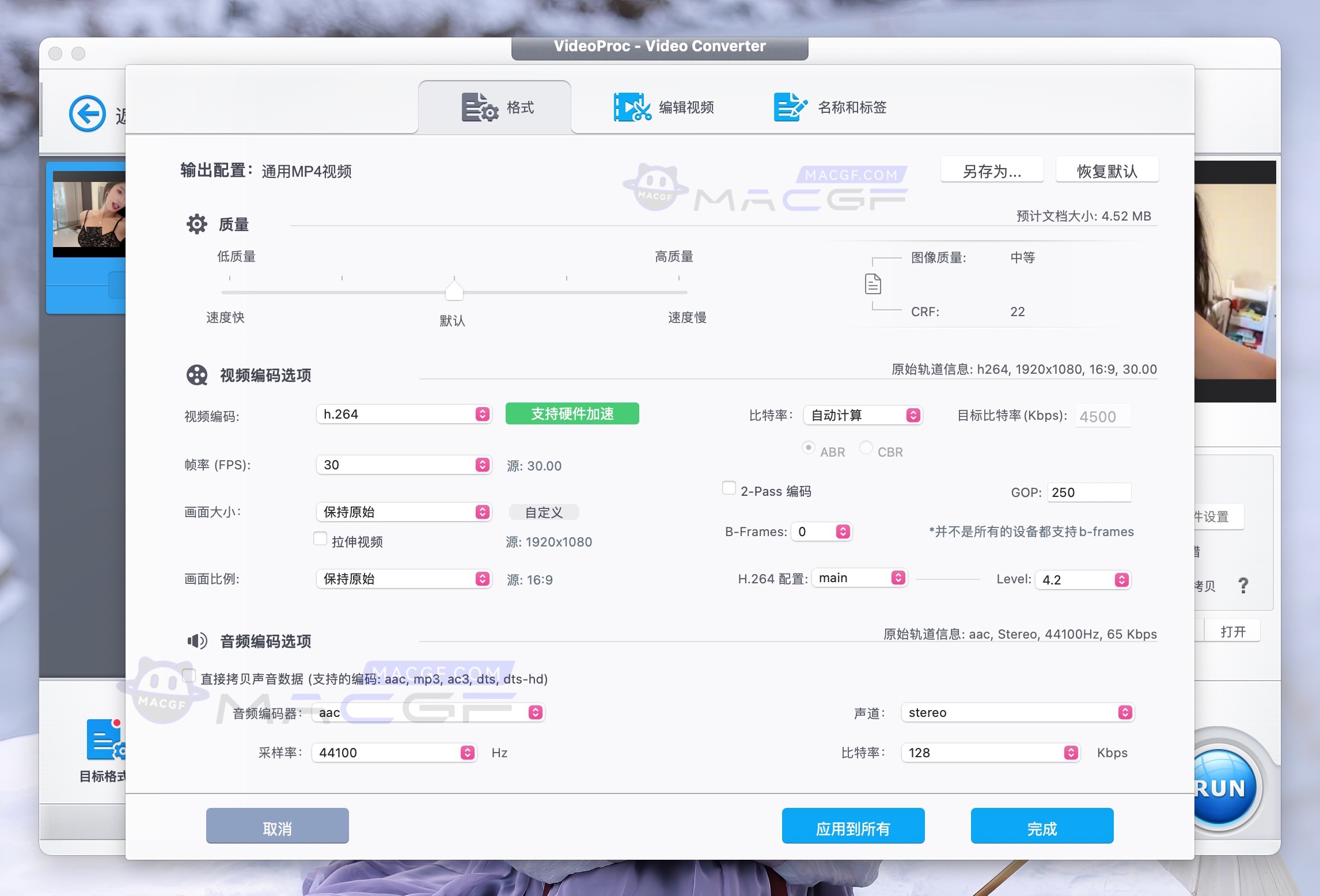
Task: Click the 音频编码选项 speaker icon
Action: [196, 640]
